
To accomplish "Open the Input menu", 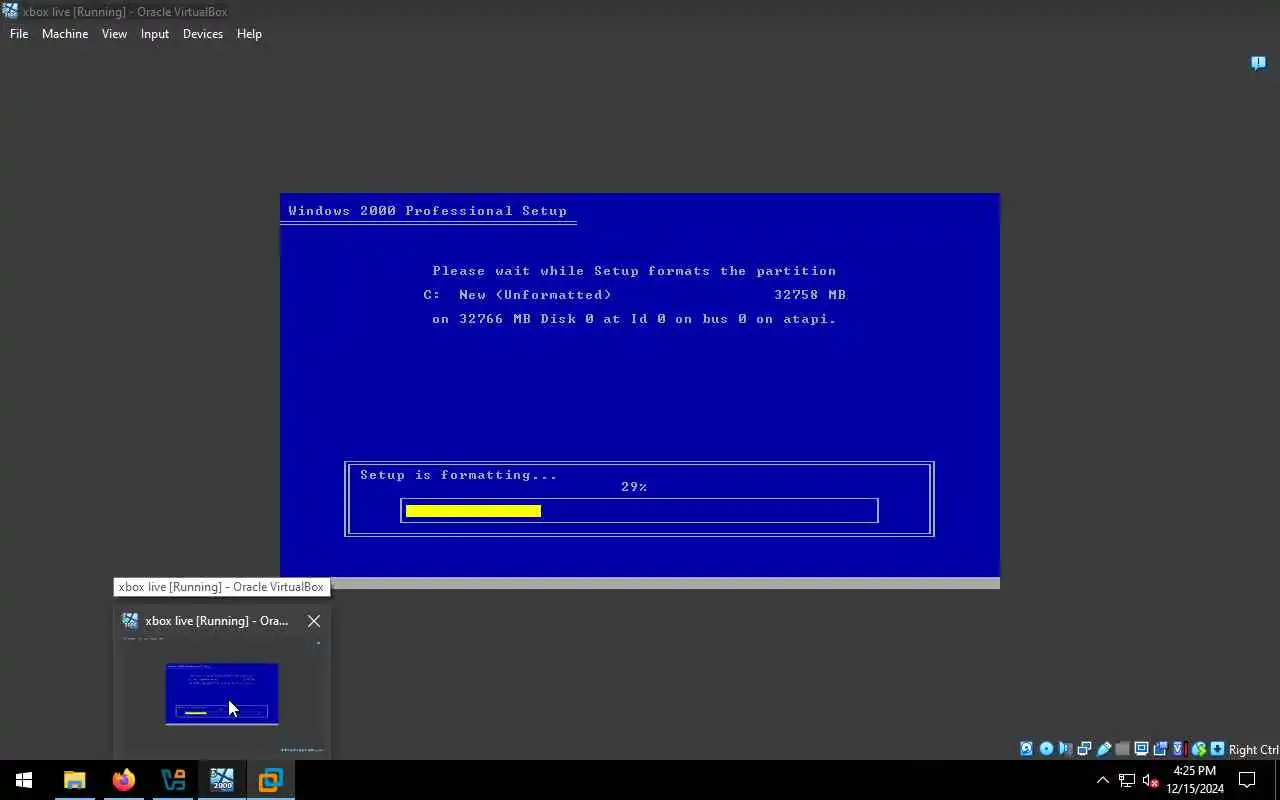I will [x=155, y=34].
